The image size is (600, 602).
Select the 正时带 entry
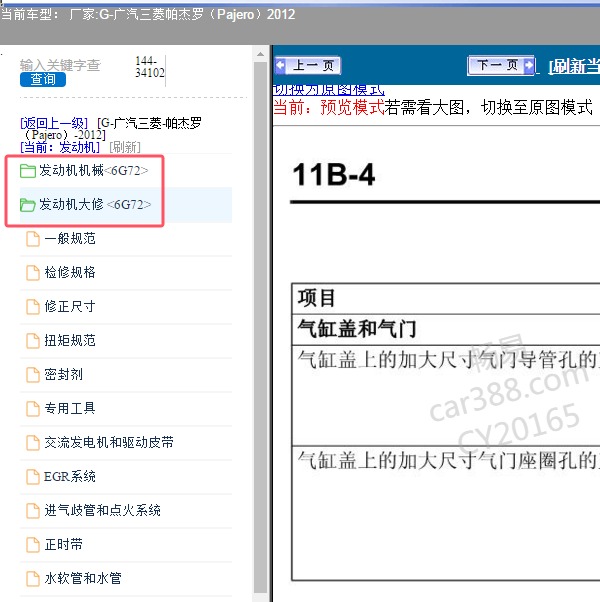pos(63,544)
